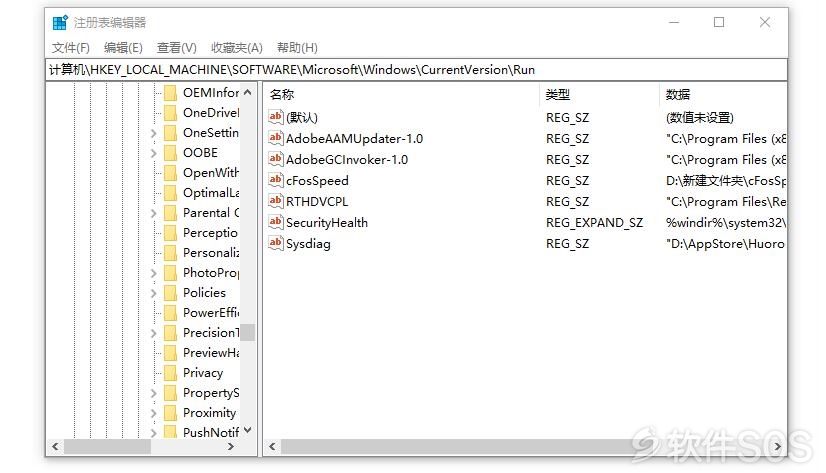The width and height of the screenshot is (826, 473).
Task: Click the folder icon of PropertyS key
Action: [x=170, y=393]
